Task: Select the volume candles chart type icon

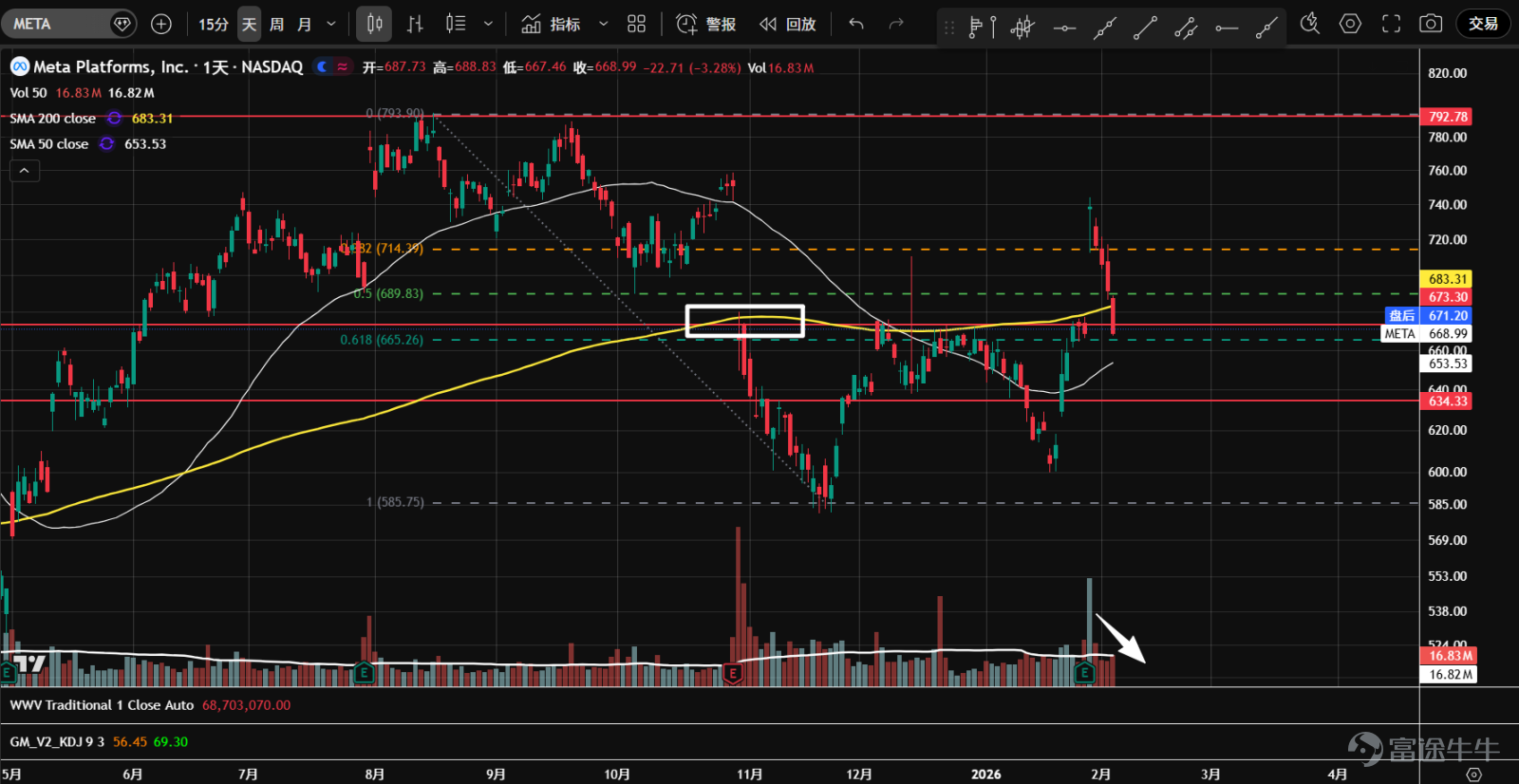Action: point(456,24)
